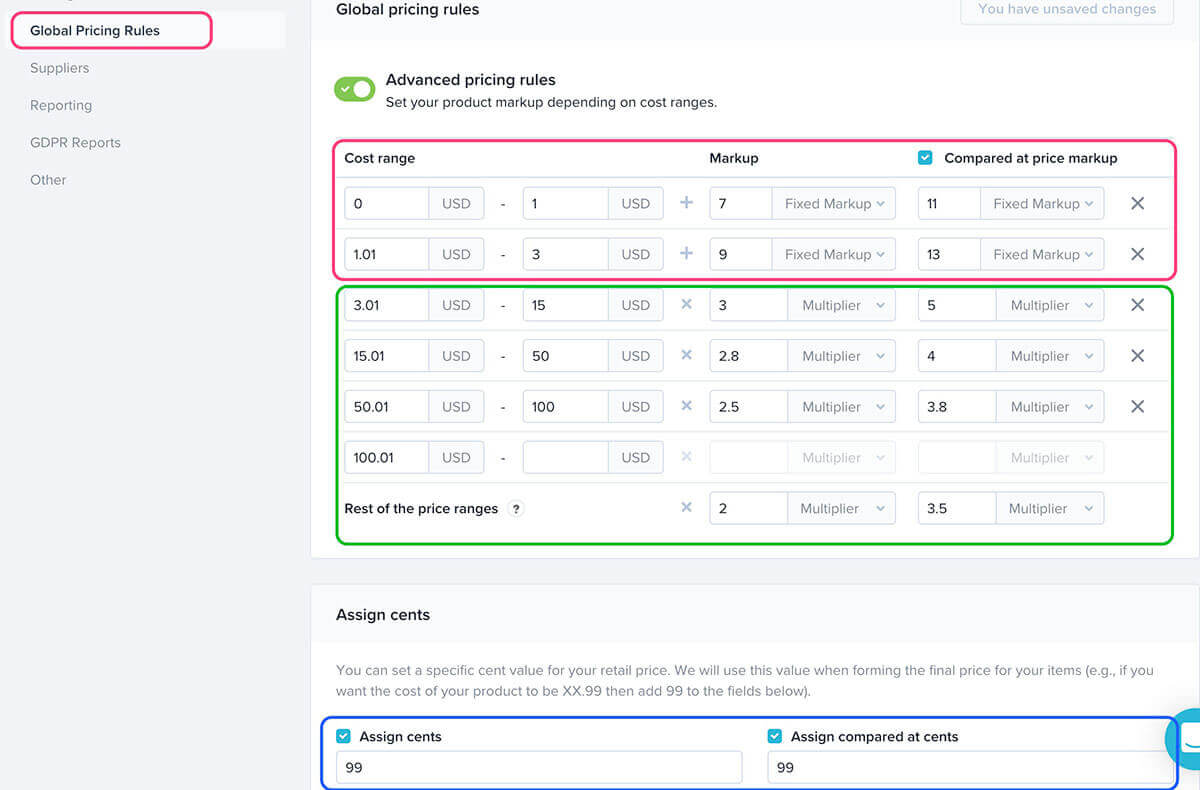Open GDPR Reports sidebar item

pyautogui.click(x=75, y=142)
